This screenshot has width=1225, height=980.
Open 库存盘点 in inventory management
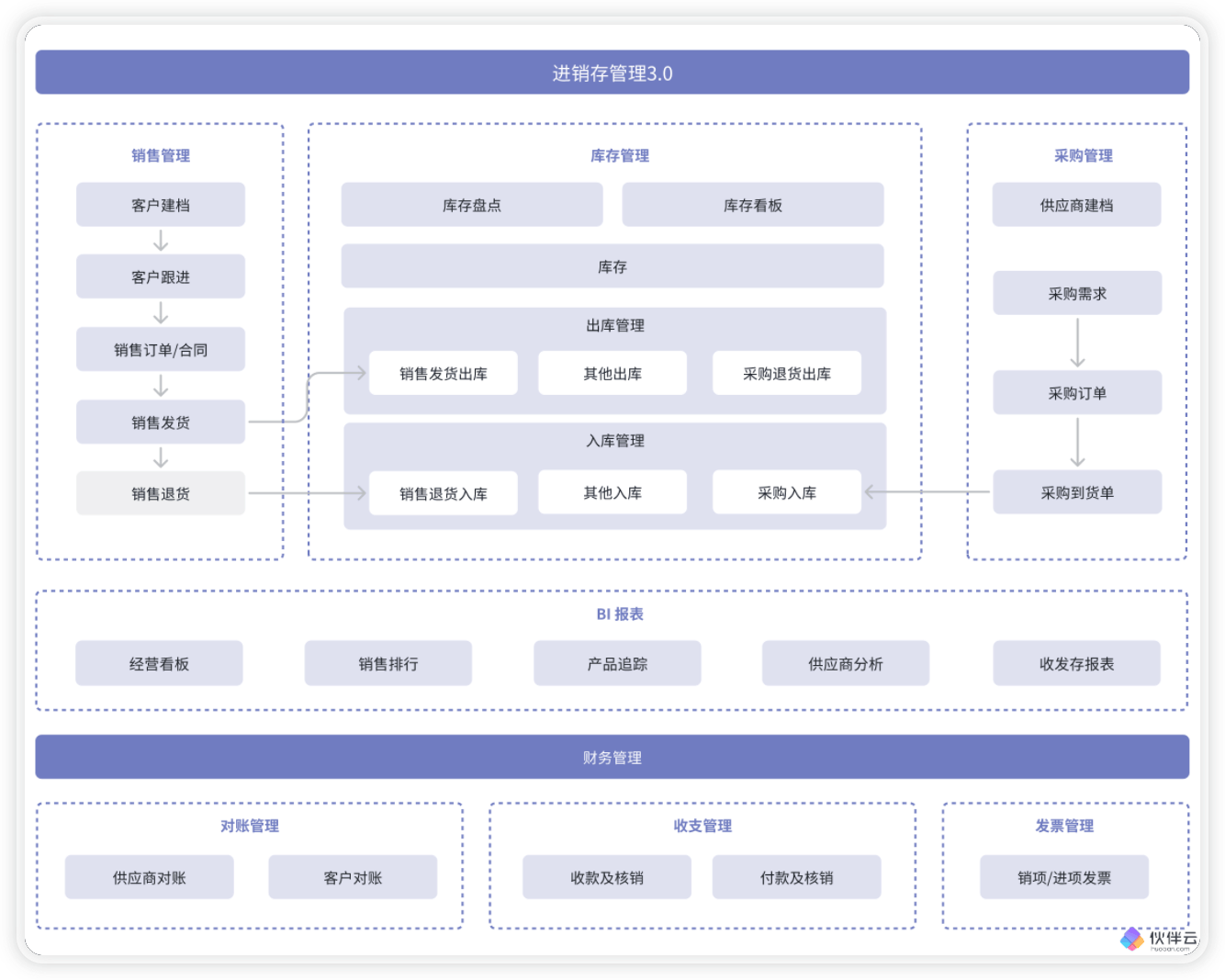click(472, 205)
